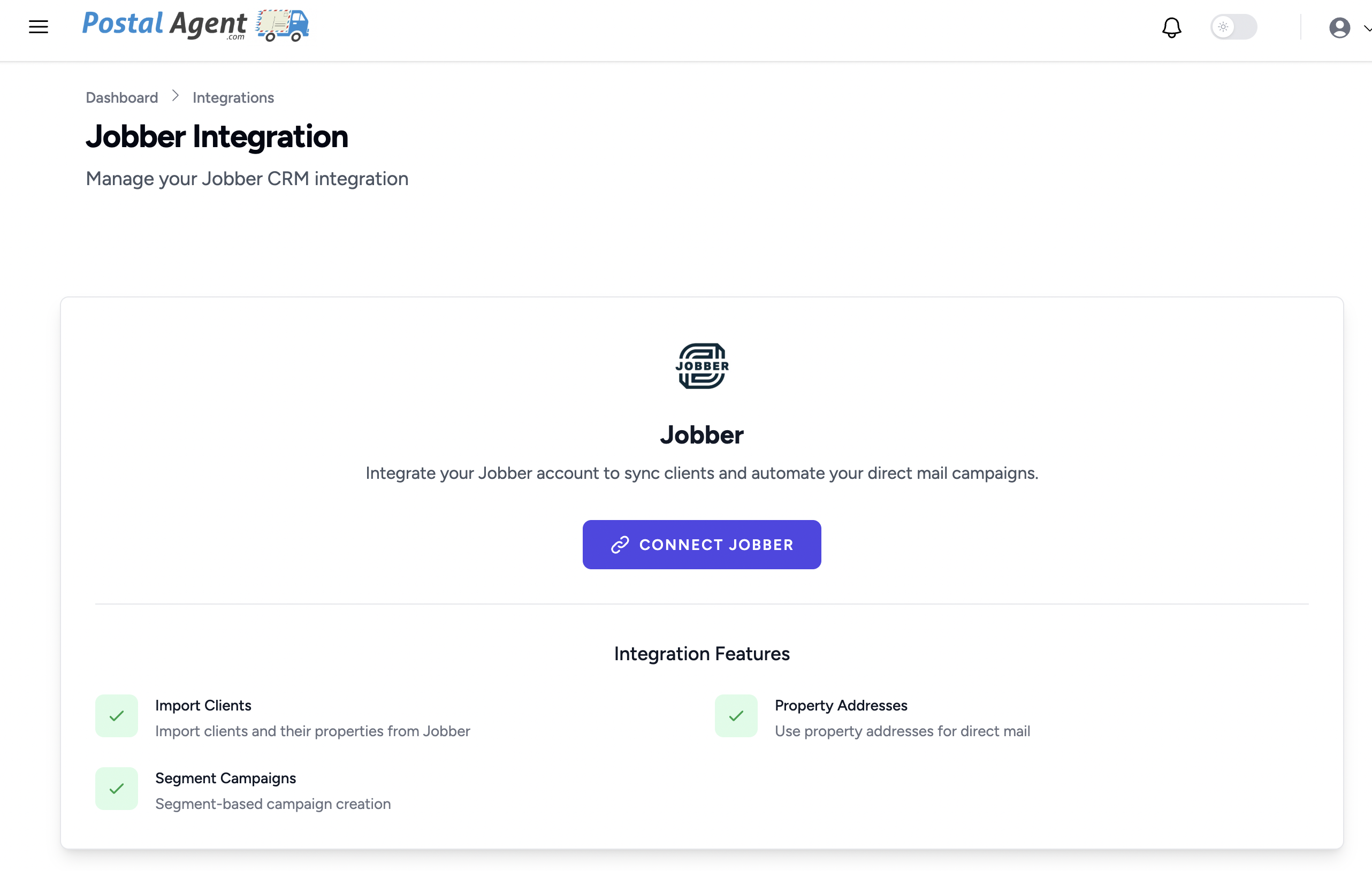This screenshot has height=871, width=1372.
Task: Click the Integration Features section heading
Action: pos(702,654)
